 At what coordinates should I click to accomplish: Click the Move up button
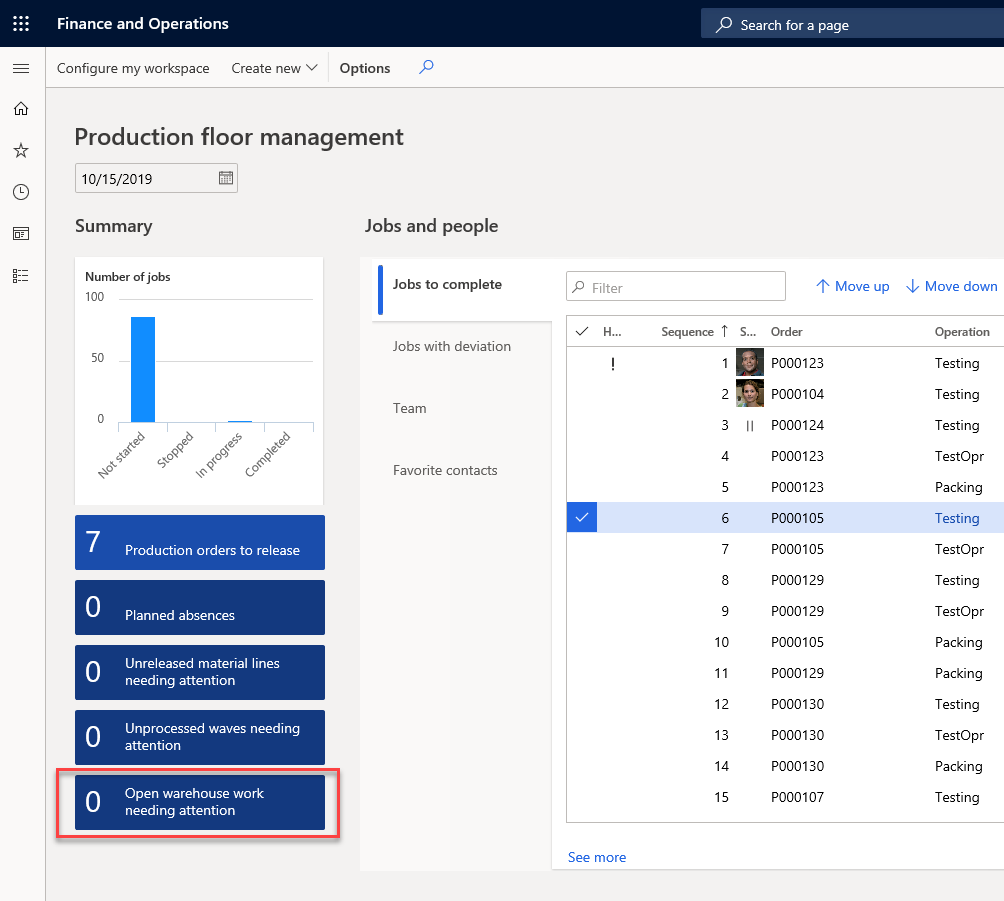[853, 286]
